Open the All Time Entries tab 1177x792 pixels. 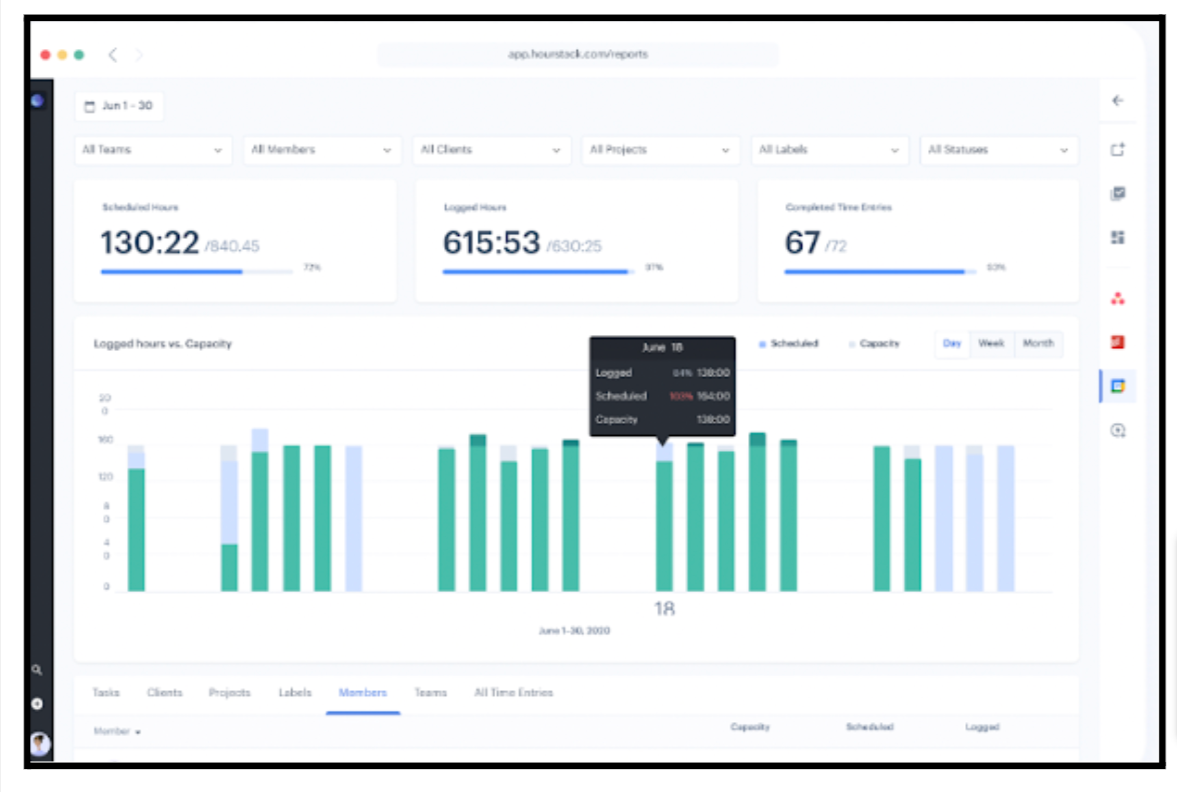coord(513,692)
